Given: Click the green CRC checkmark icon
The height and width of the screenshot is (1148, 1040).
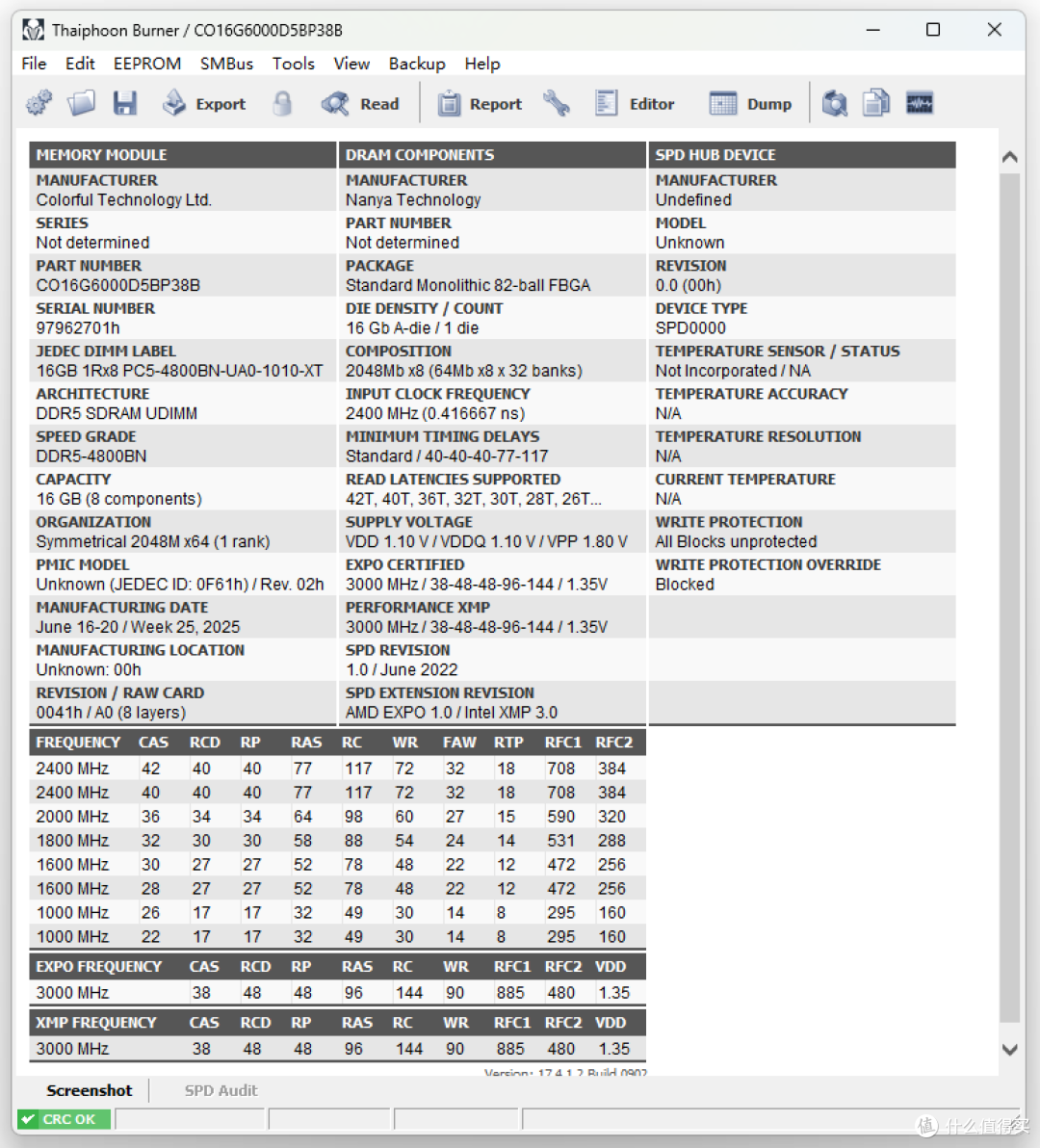Looking at the screenshot, I should (x=29, y=1119).
